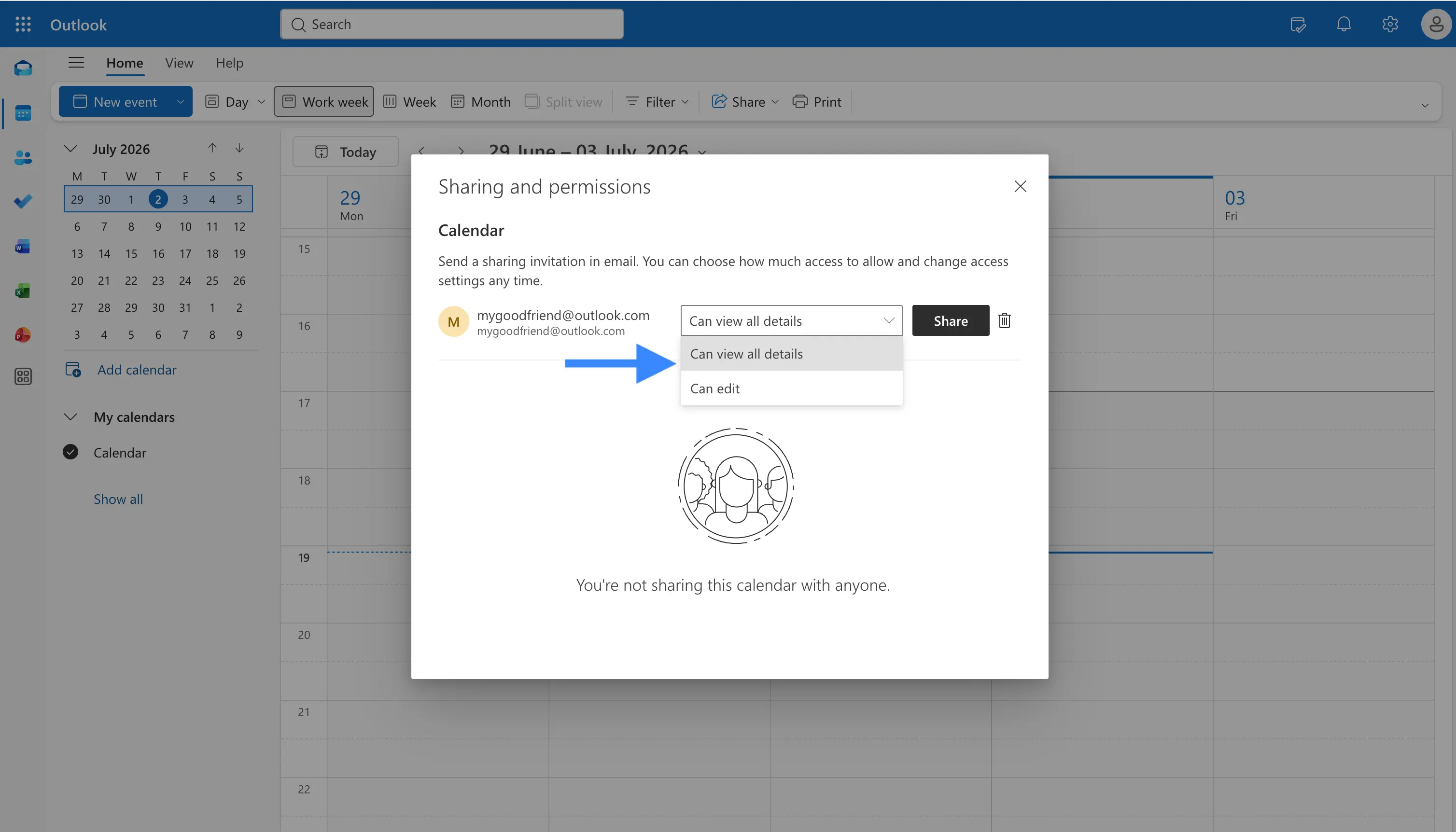Select July 16 in mini calendar
The width and height of the screenshot is (1456, 832).
[x=158, y=254]
